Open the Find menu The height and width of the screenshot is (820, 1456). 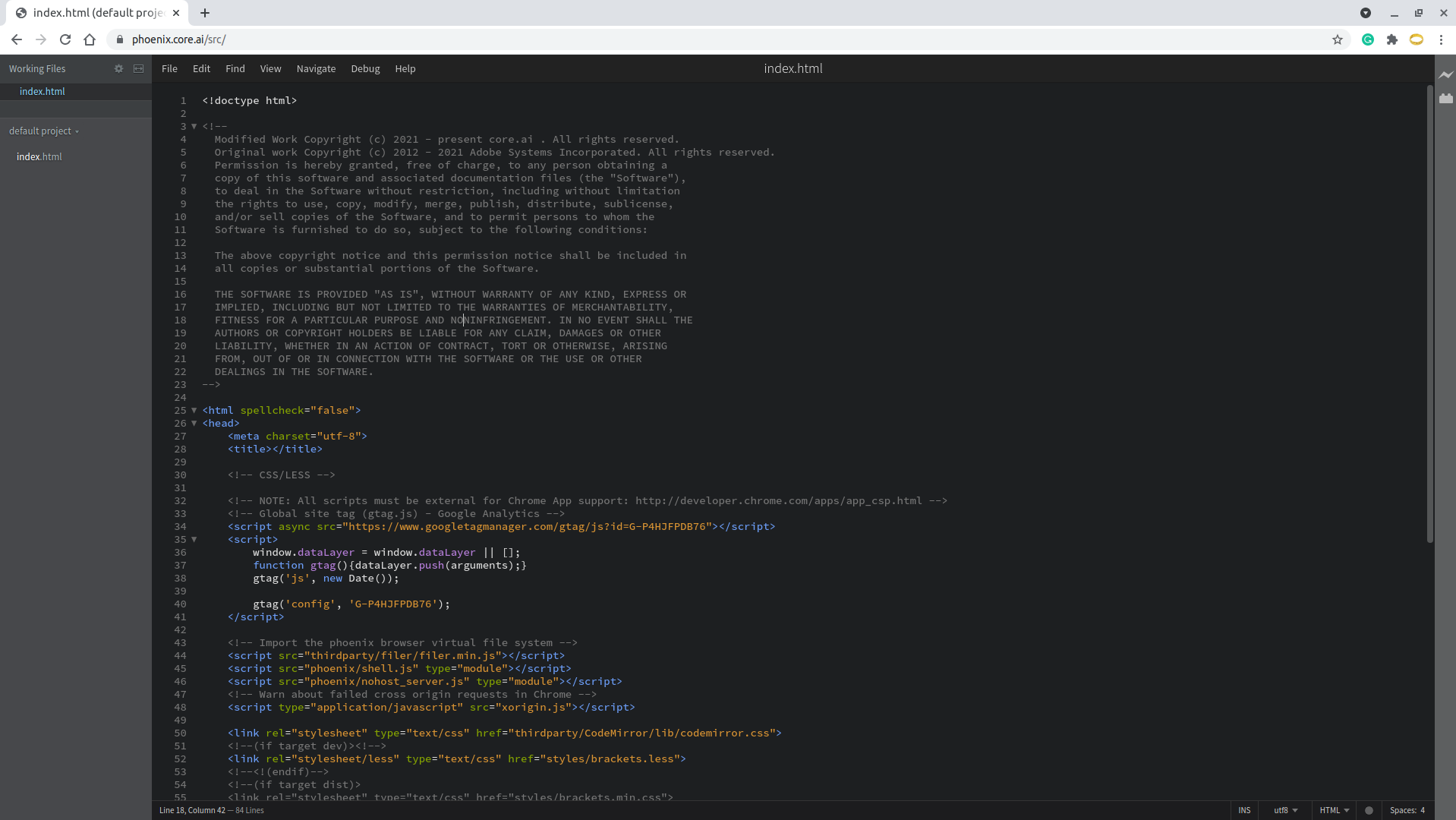pyautogui.click(x=235, y=68)
